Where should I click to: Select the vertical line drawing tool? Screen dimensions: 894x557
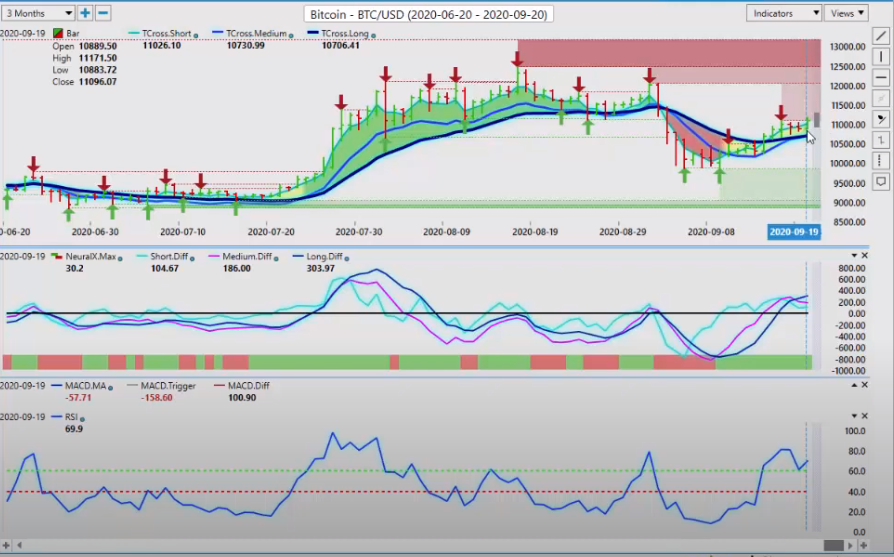click(881, 57)
